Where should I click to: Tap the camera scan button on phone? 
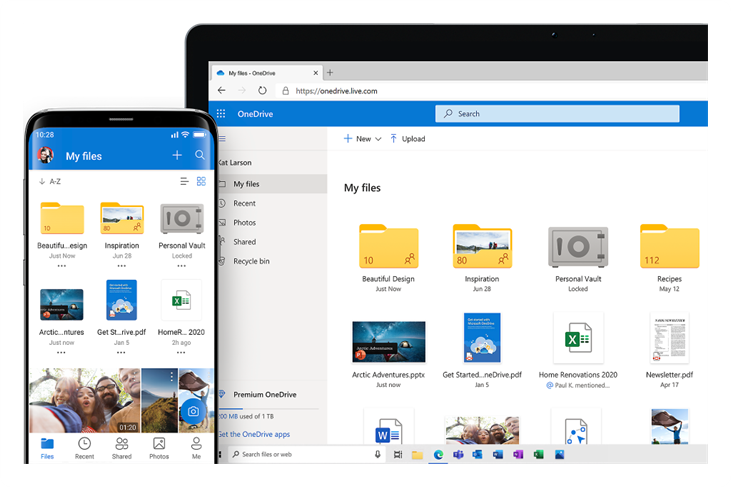point(193,411)
